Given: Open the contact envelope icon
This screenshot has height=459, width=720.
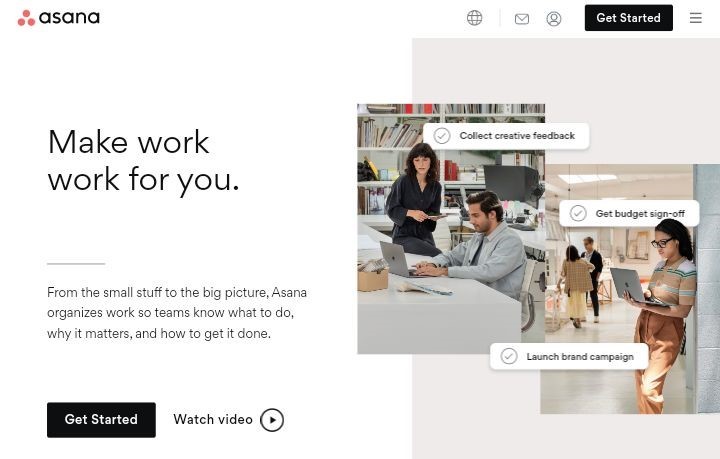Looking at the screenshot, I should (x=522, y=19).
